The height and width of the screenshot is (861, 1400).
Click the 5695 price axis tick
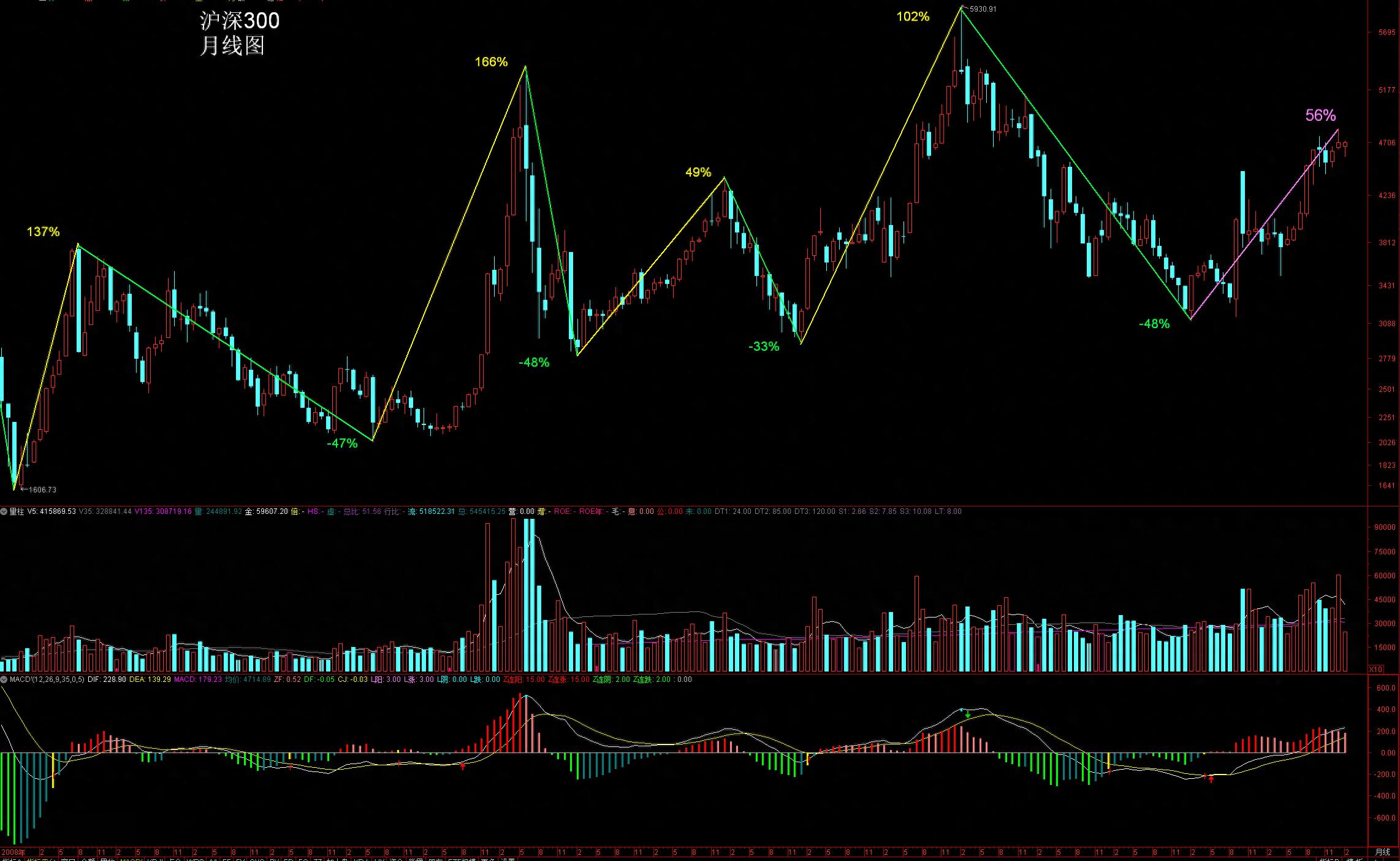click(1387, 33)
